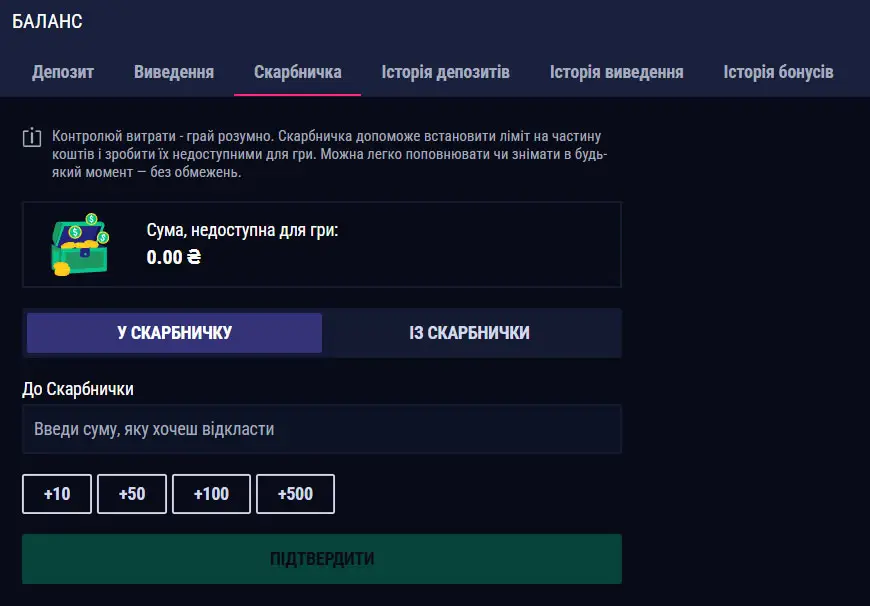The height and width of the screenshot is (606, 870).
Task: Click the amount input field
Action: pyautogui.click(x=322, y=429)
